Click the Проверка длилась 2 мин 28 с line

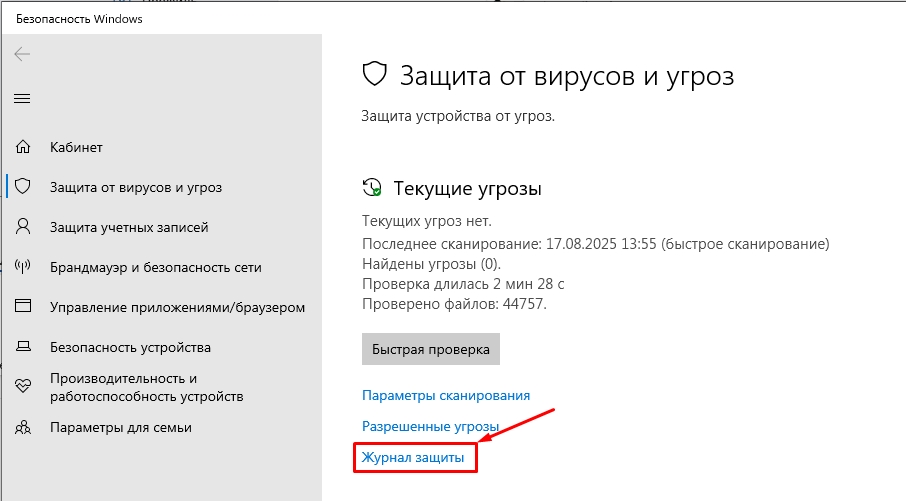click(463, 284)
